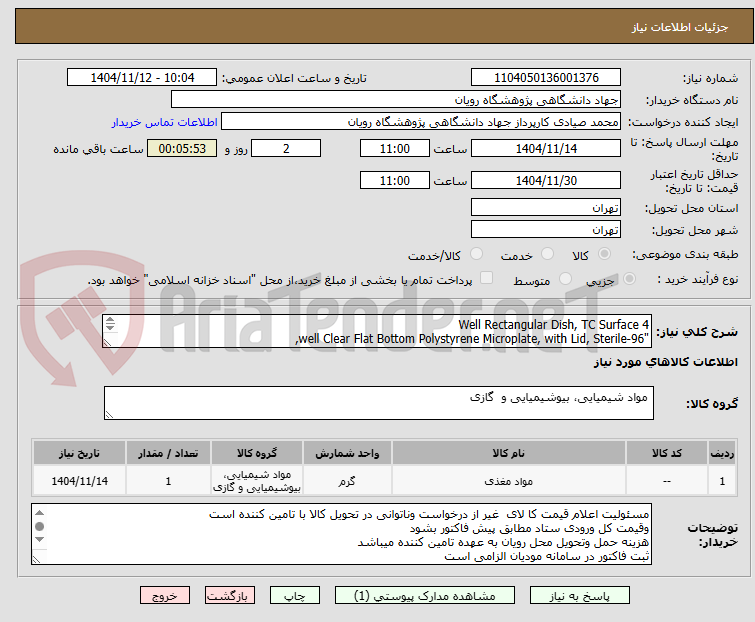Viewport: 755px width, 622px height.
Task: Click the پاسخ به نیاز button
Action: tap(579, 596)
